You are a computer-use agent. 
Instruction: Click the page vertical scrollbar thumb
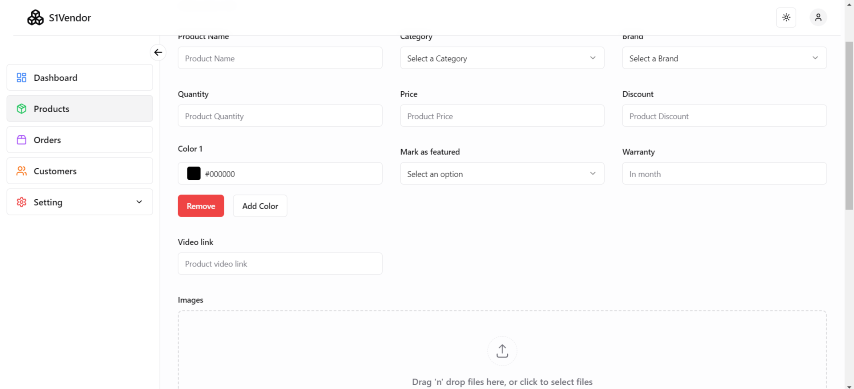pyautogui.click(x=849, y=125)
